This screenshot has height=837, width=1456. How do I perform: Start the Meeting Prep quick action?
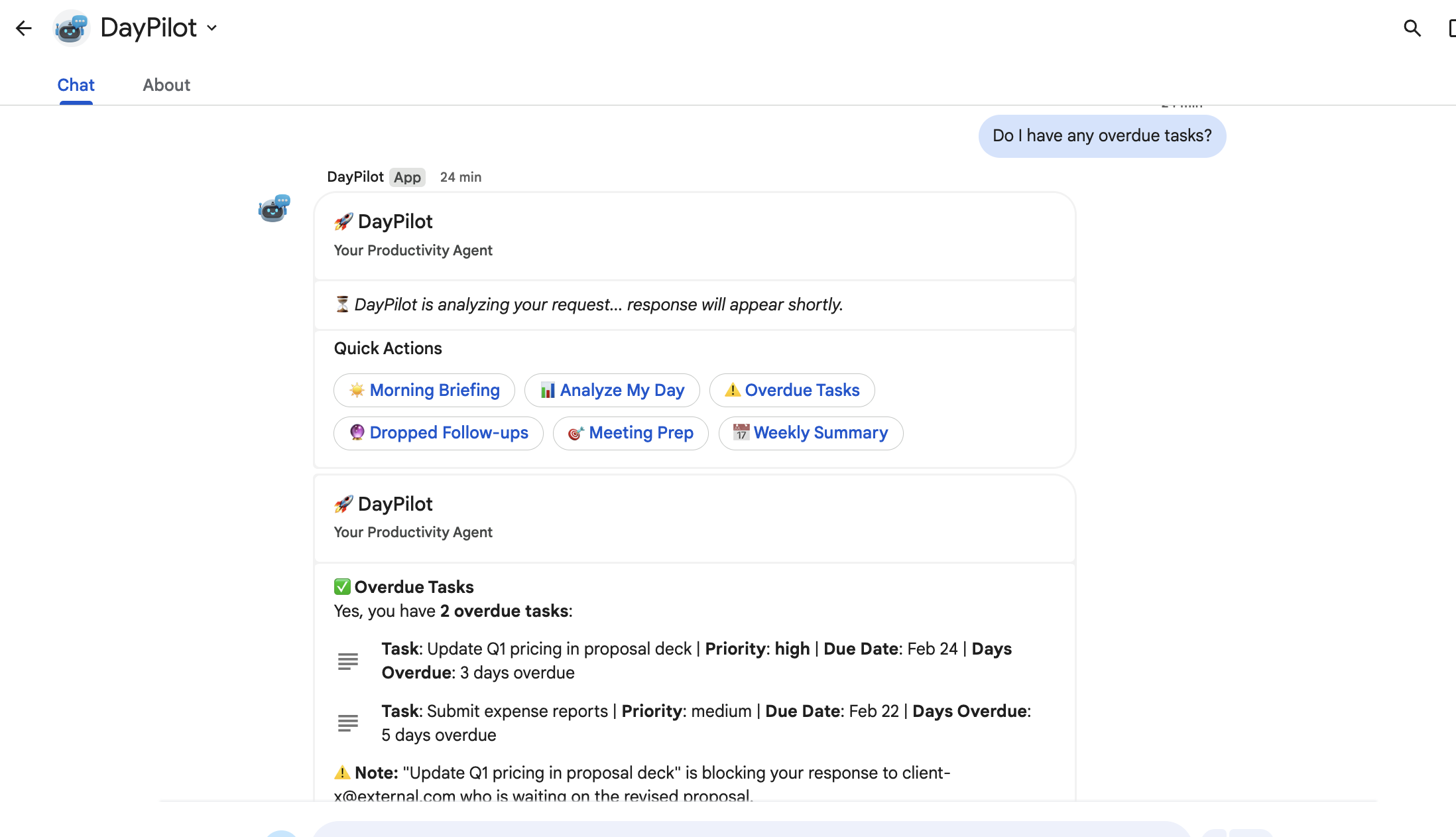point(631,433)
